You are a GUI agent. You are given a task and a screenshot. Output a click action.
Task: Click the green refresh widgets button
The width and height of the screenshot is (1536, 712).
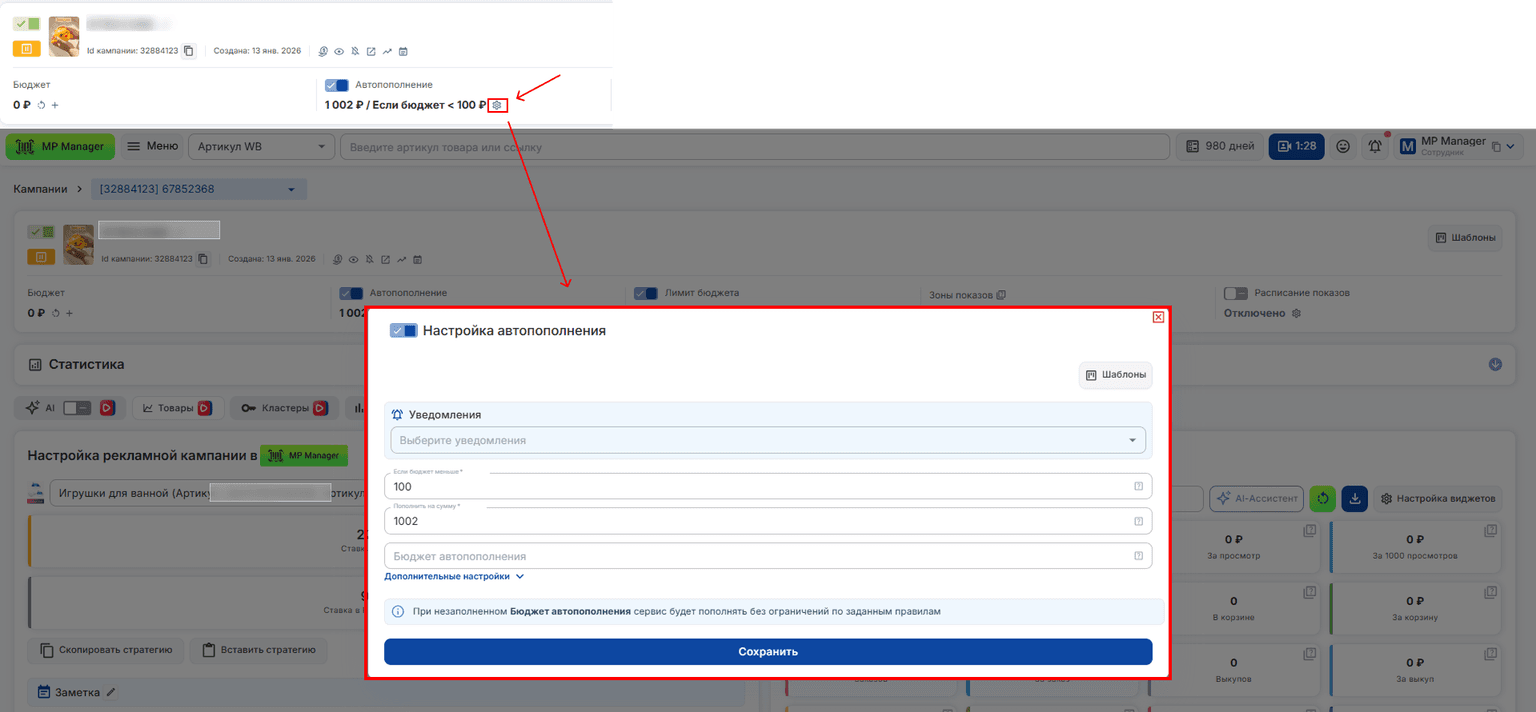pyautogui.click(x=1322, y=498)
